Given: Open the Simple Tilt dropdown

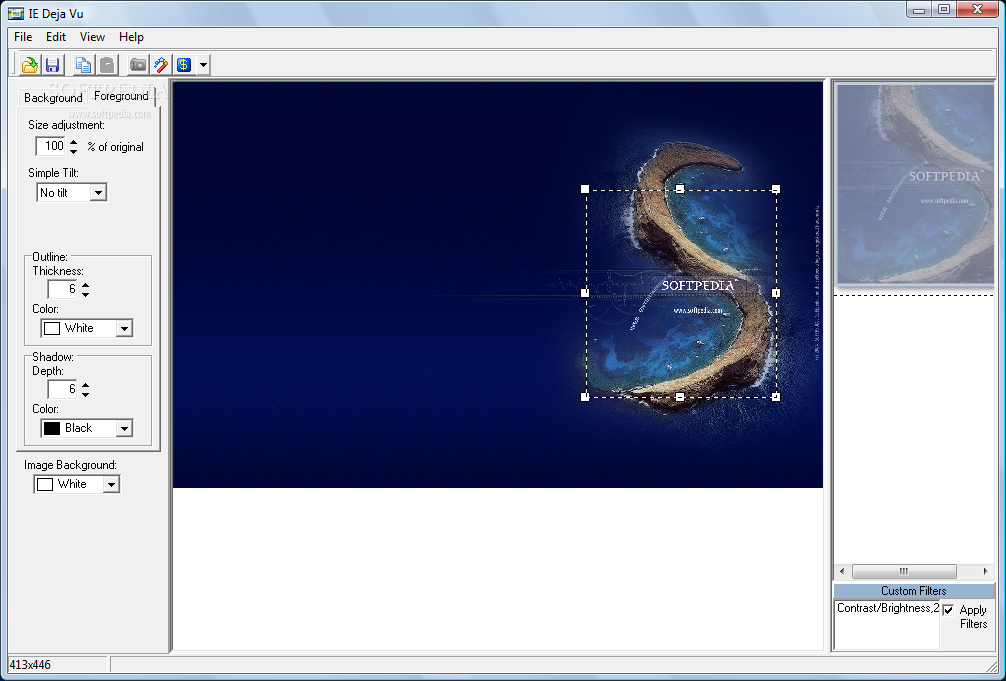Looking at the screenshot, I should [x=98, y=193].
